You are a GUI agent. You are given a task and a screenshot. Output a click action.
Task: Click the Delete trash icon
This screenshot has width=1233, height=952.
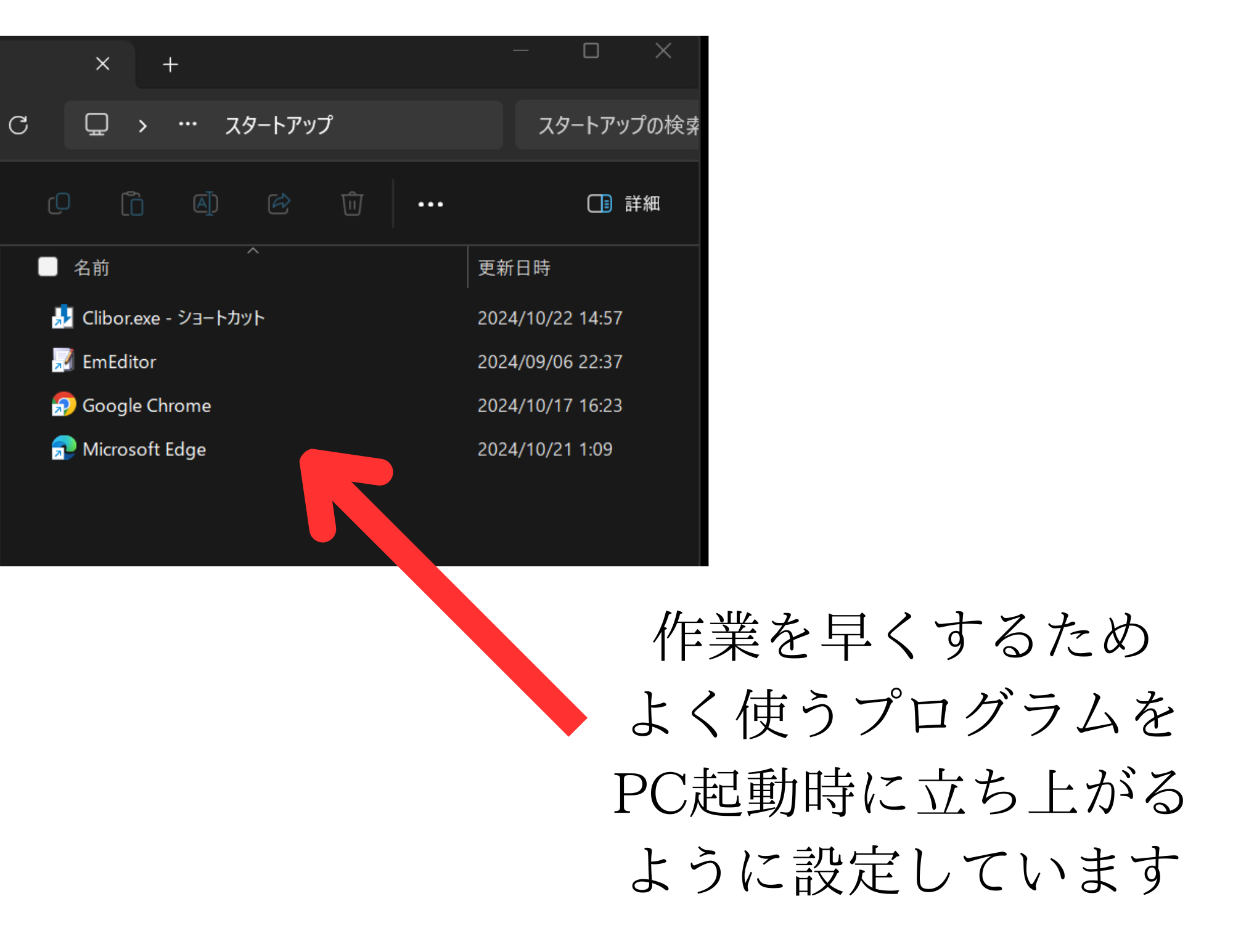point(351,204)
